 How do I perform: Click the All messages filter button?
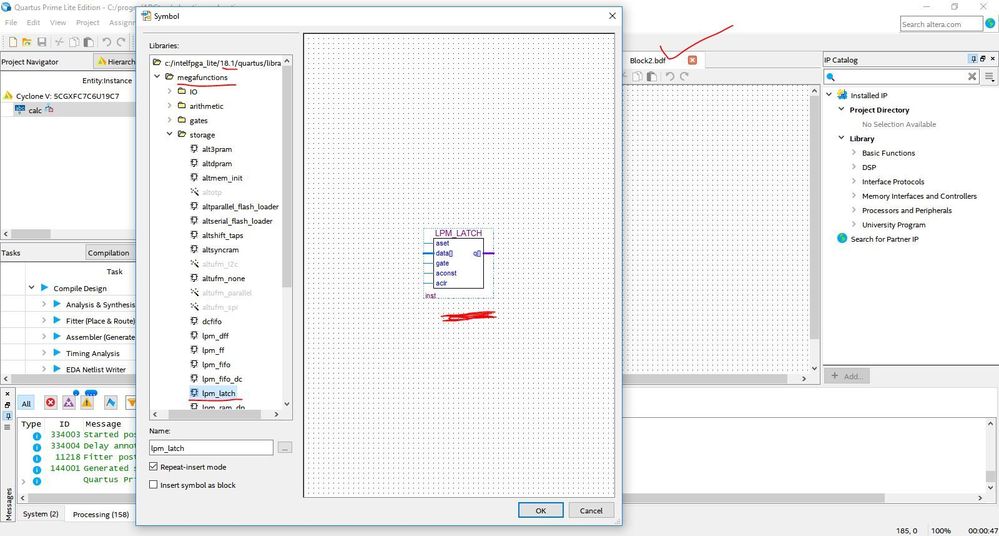(x=26, y=403)
